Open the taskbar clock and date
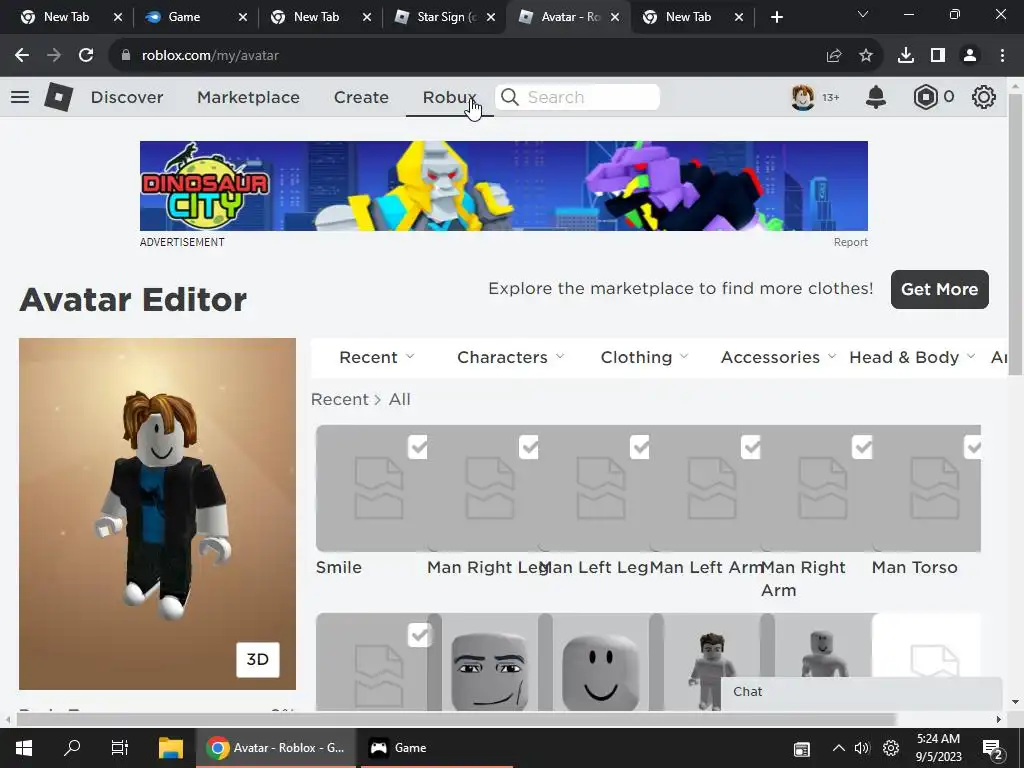 coord(938,748)
